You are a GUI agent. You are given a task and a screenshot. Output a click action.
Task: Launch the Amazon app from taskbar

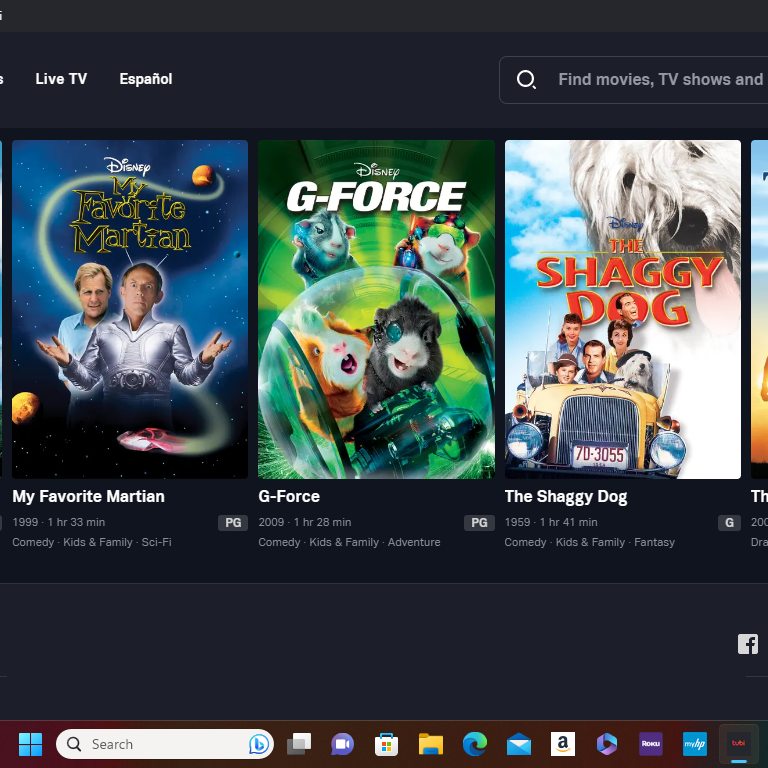(563, 744)
